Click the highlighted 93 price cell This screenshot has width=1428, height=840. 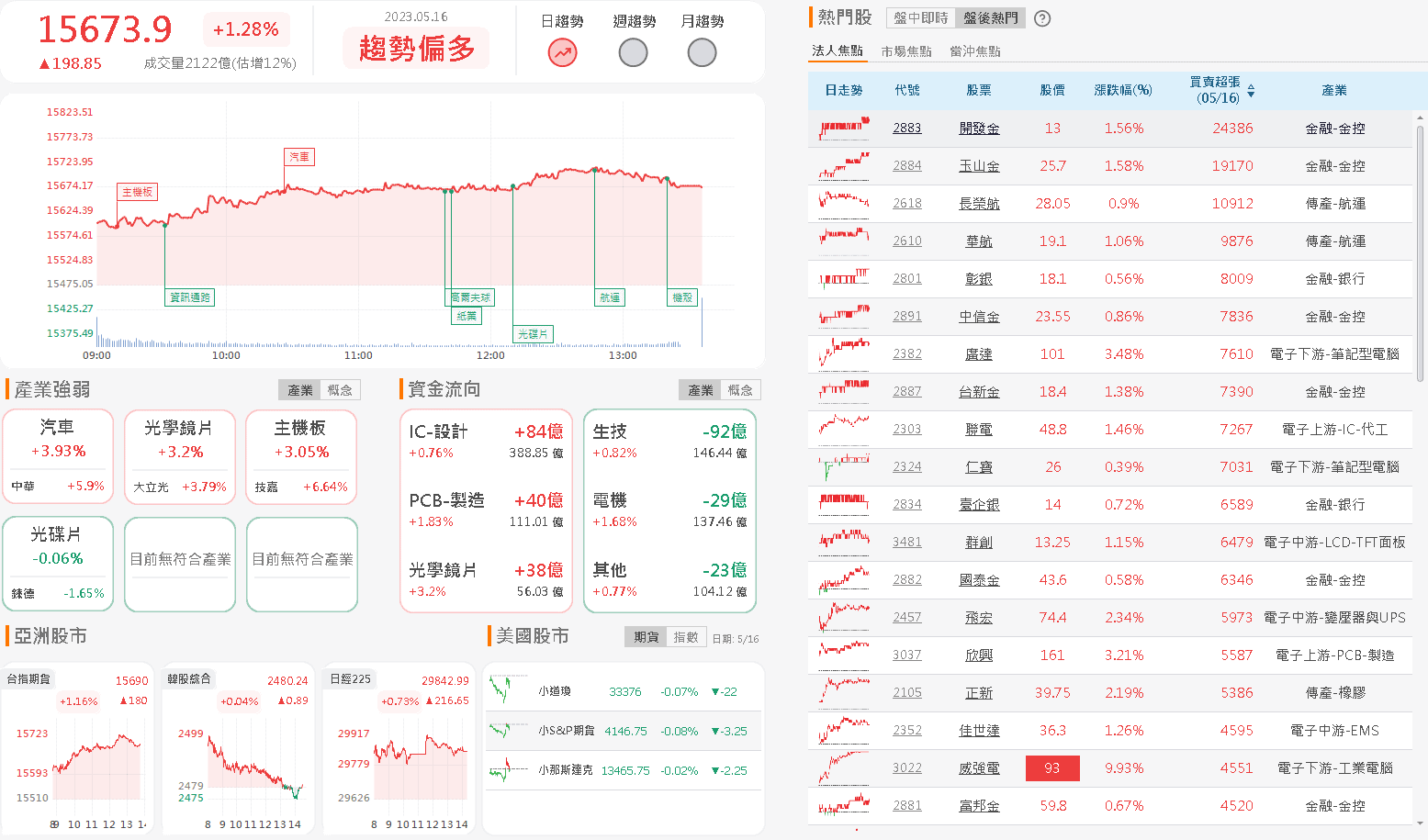pos(1052,768)
